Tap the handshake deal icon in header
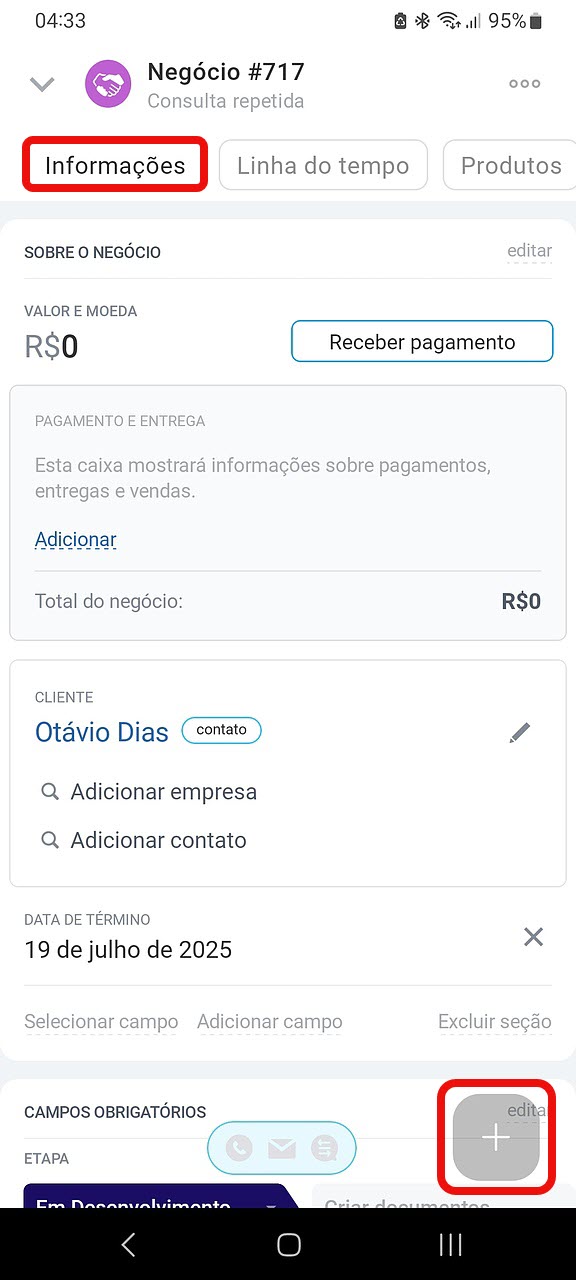Image resolution: width=576 pixels, height=1280 pixels. (x=109, y=84)
